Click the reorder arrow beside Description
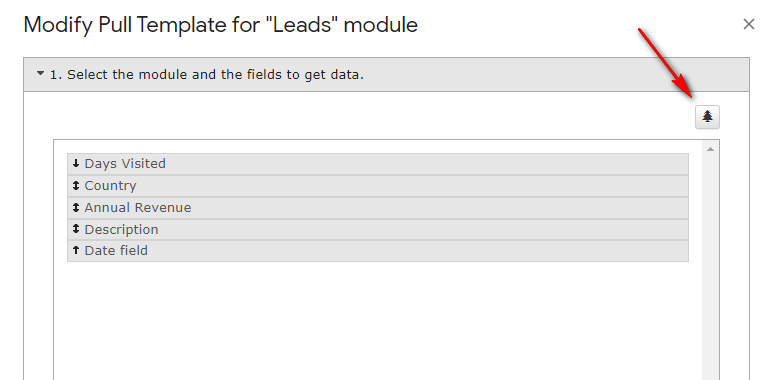The width and height of the screenshot is (776, 380). click(76, 229)
